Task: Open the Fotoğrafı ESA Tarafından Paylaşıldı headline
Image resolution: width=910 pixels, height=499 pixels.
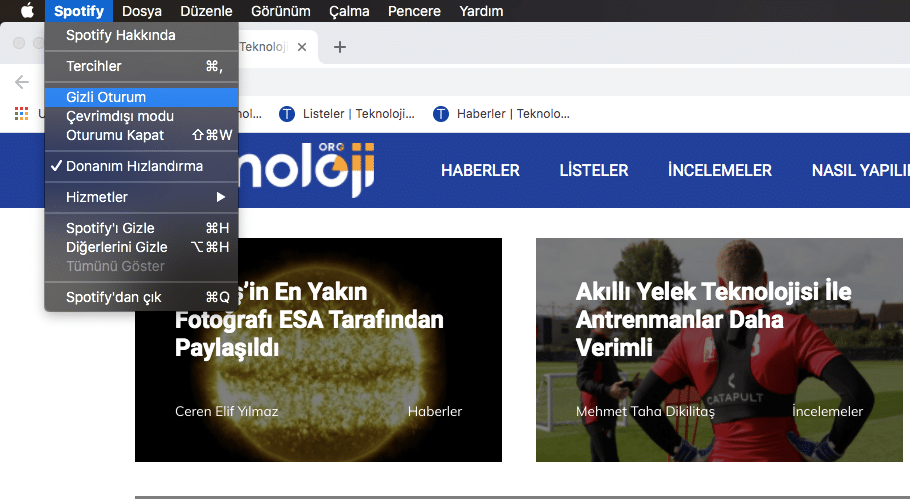Action: pyautogui.click(x=309, y=333)
